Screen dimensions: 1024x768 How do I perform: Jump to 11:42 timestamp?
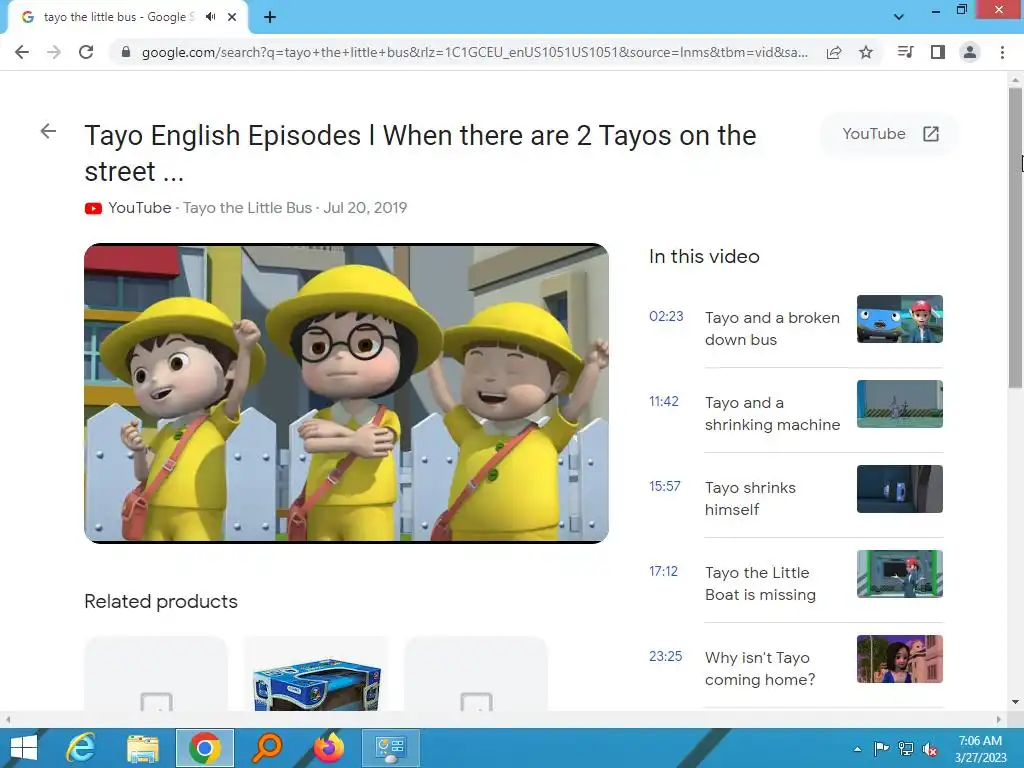coord(664,402)
